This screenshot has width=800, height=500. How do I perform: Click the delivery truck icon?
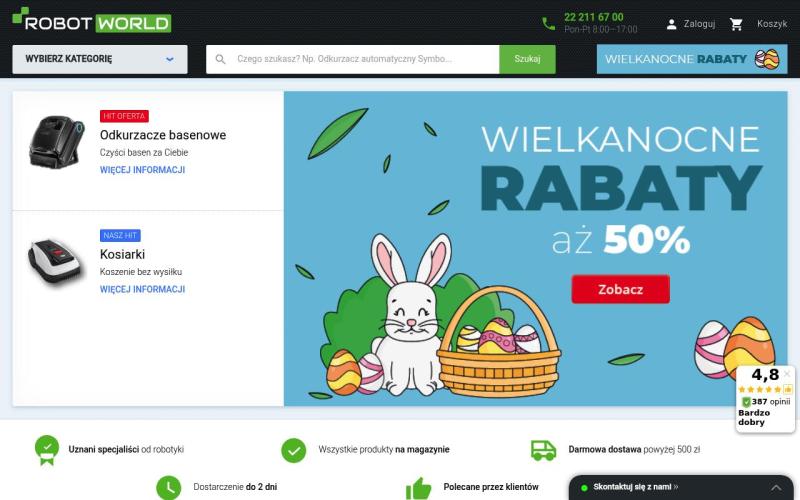[543, 450]
